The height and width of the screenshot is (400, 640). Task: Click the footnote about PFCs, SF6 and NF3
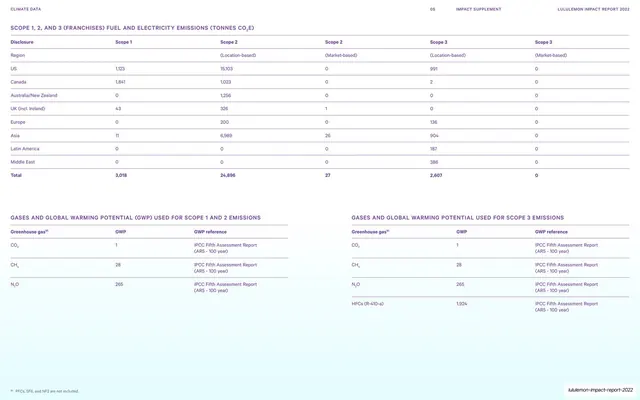point(44,391)
